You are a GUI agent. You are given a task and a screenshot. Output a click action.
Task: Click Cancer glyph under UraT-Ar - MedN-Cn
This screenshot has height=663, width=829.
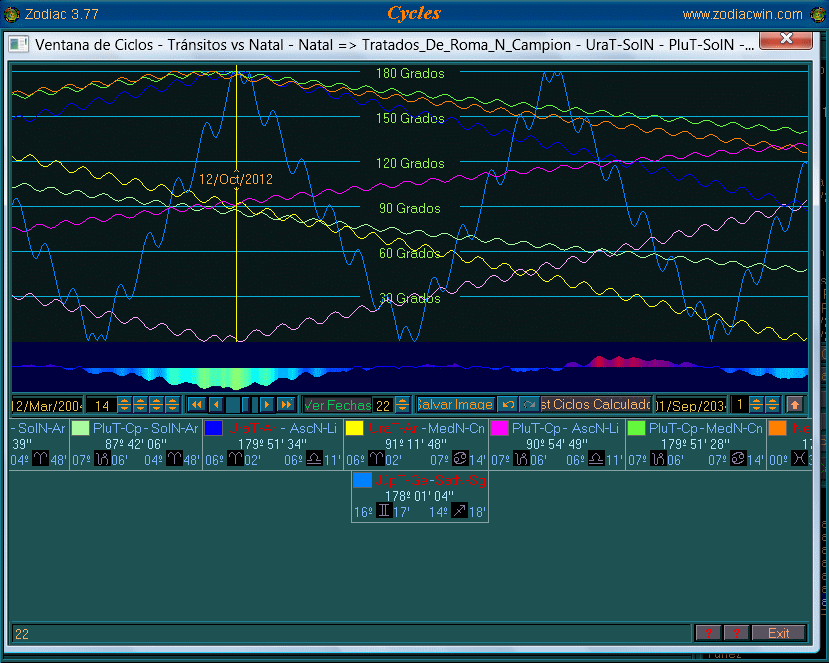coord(459,459)
